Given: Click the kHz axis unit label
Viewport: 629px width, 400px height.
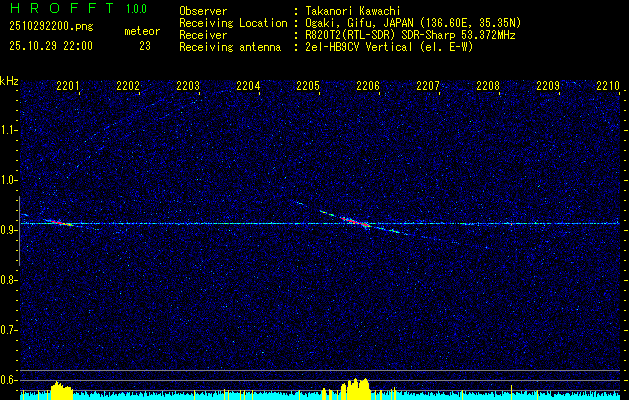Looking at the screenshot, I should point(9,81).
